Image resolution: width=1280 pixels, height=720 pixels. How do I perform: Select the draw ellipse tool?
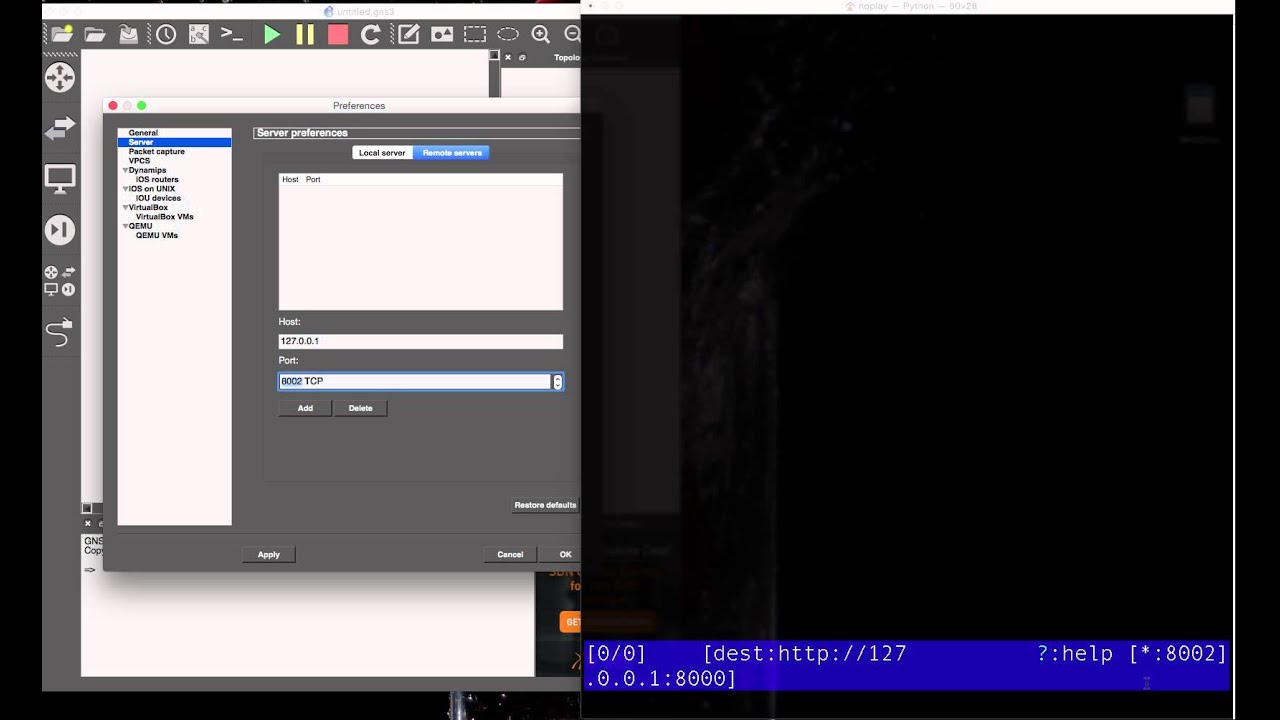coord(508,35)
